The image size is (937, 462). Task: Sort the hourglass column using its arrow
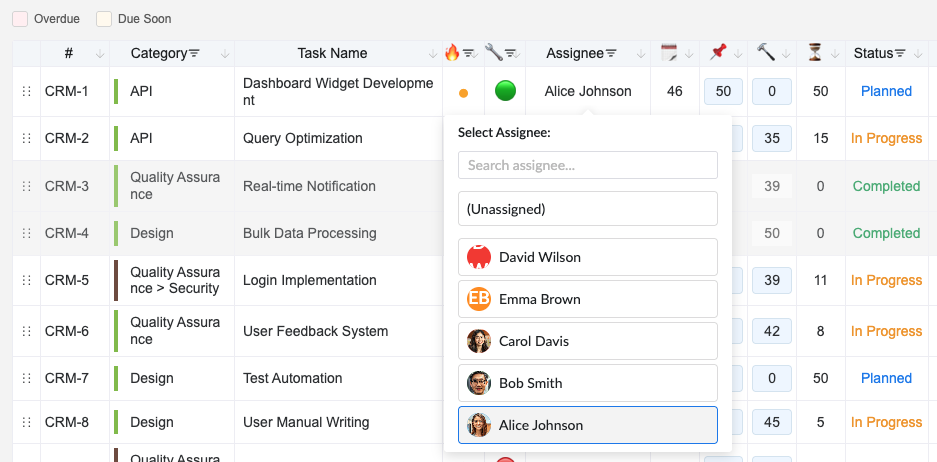tap(835, 54)
